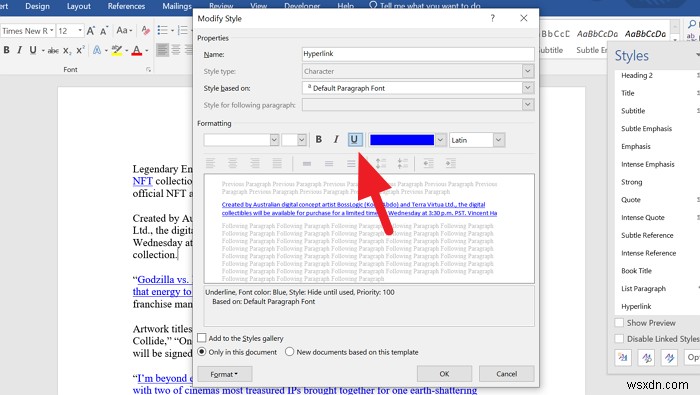Apply strikethrough from the ribbon Font group
The width and height of the screenshot is (700, 395).
click(x=53, y=50)
